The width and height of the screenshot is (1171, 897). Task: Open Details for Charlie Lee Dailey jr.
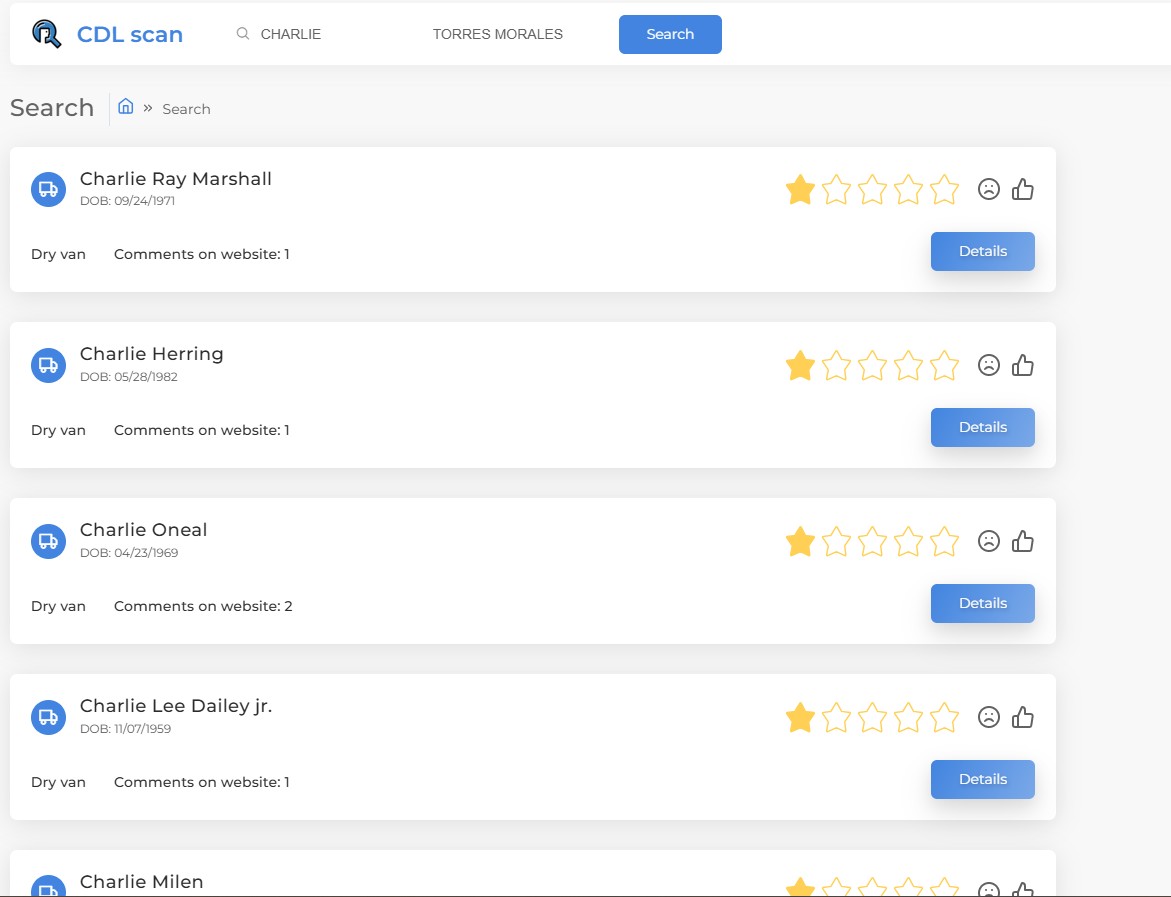coord(982,779)
